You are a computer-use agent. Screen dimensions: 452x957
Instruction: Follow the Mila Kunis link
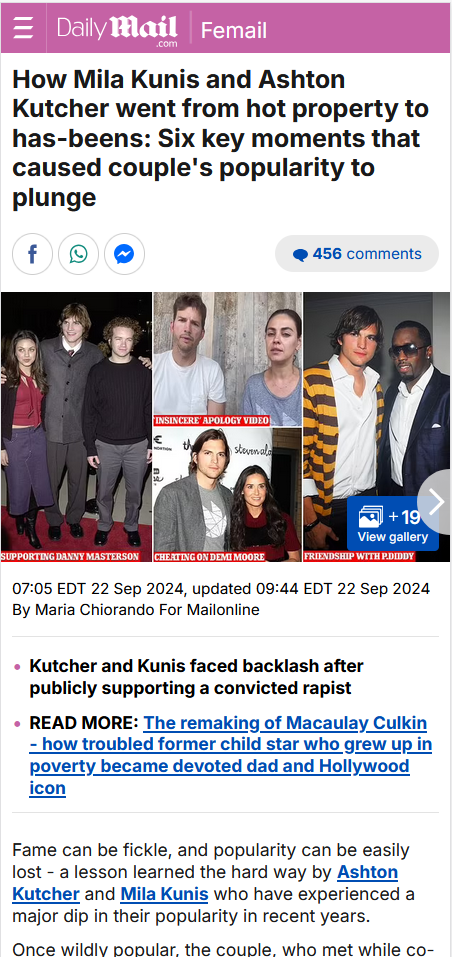[164, 895]
